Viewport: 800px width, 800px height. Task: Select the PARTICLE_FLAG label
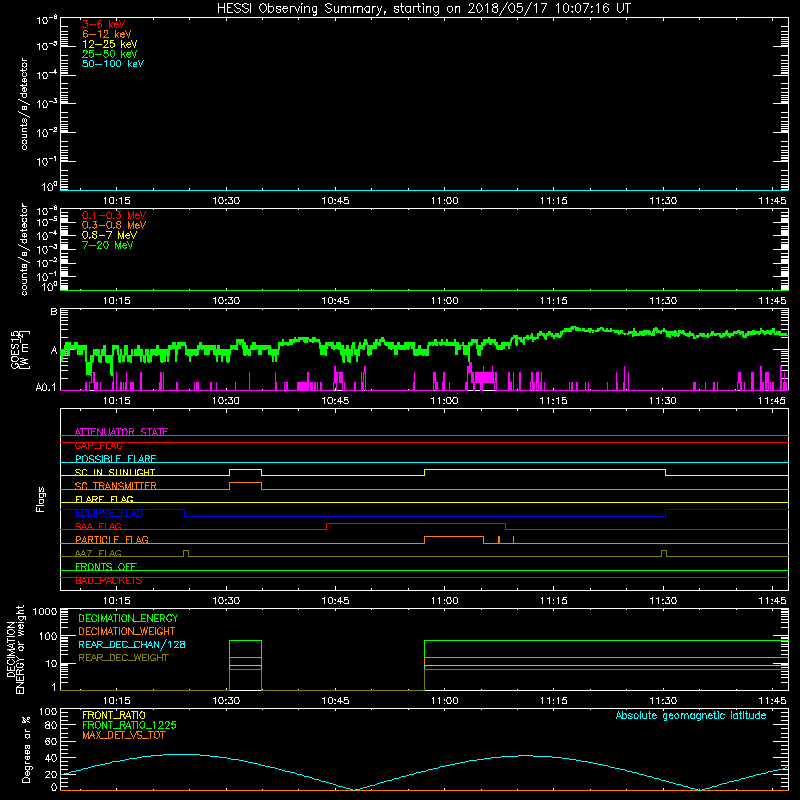[x=112, y=539]
